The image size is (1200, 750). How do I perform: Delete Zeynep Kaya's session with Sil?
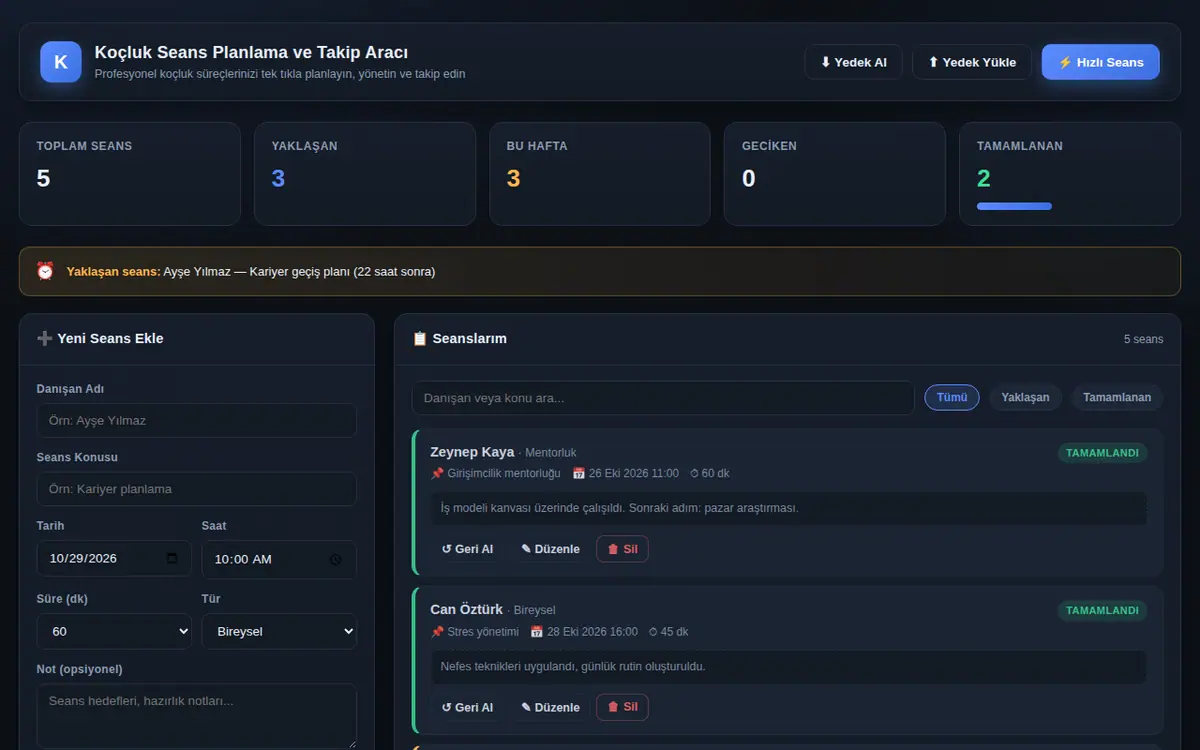click(x=622, y=549)
